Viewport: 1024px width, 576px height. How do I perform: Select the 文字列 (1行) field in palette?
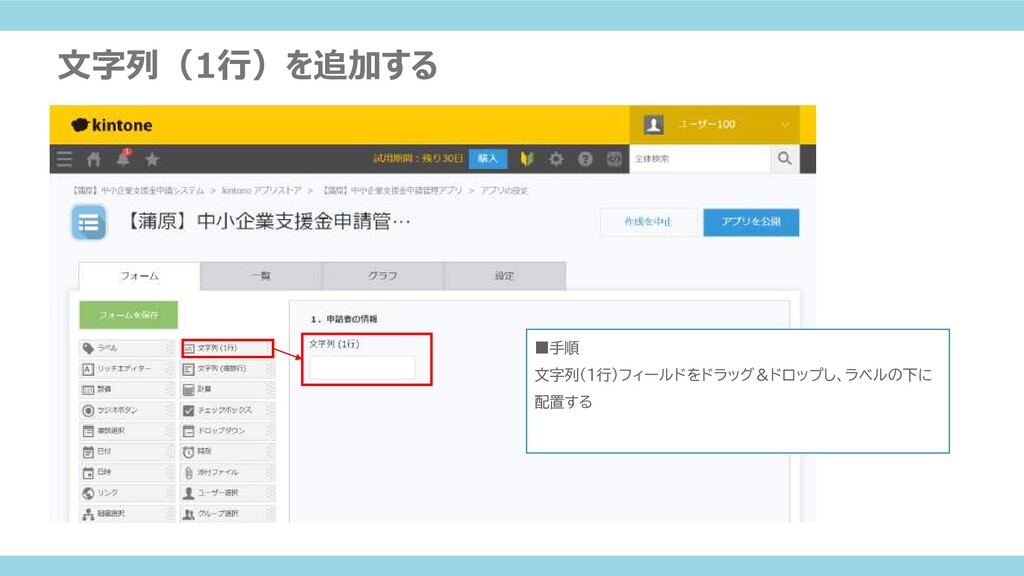[x=227, y=348]
